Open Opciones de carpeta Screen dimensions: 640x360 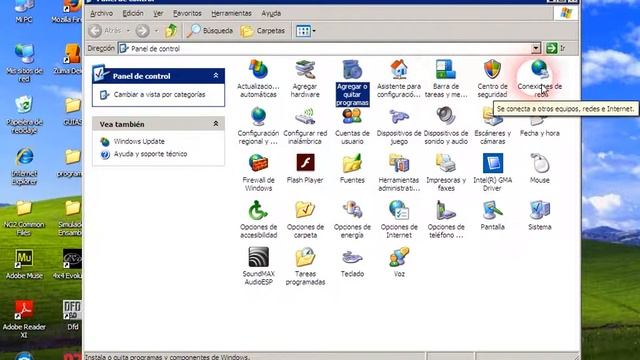click(x=305, y=220)
